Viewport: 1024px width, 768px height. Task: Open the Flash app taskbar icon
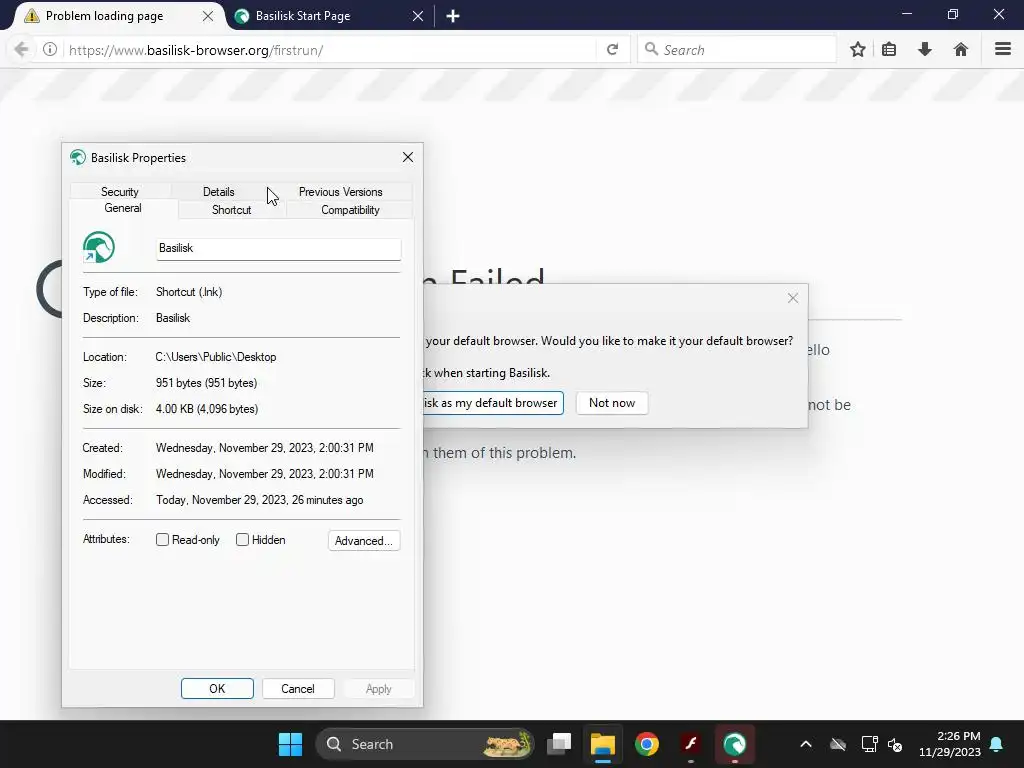pos(690,744)
